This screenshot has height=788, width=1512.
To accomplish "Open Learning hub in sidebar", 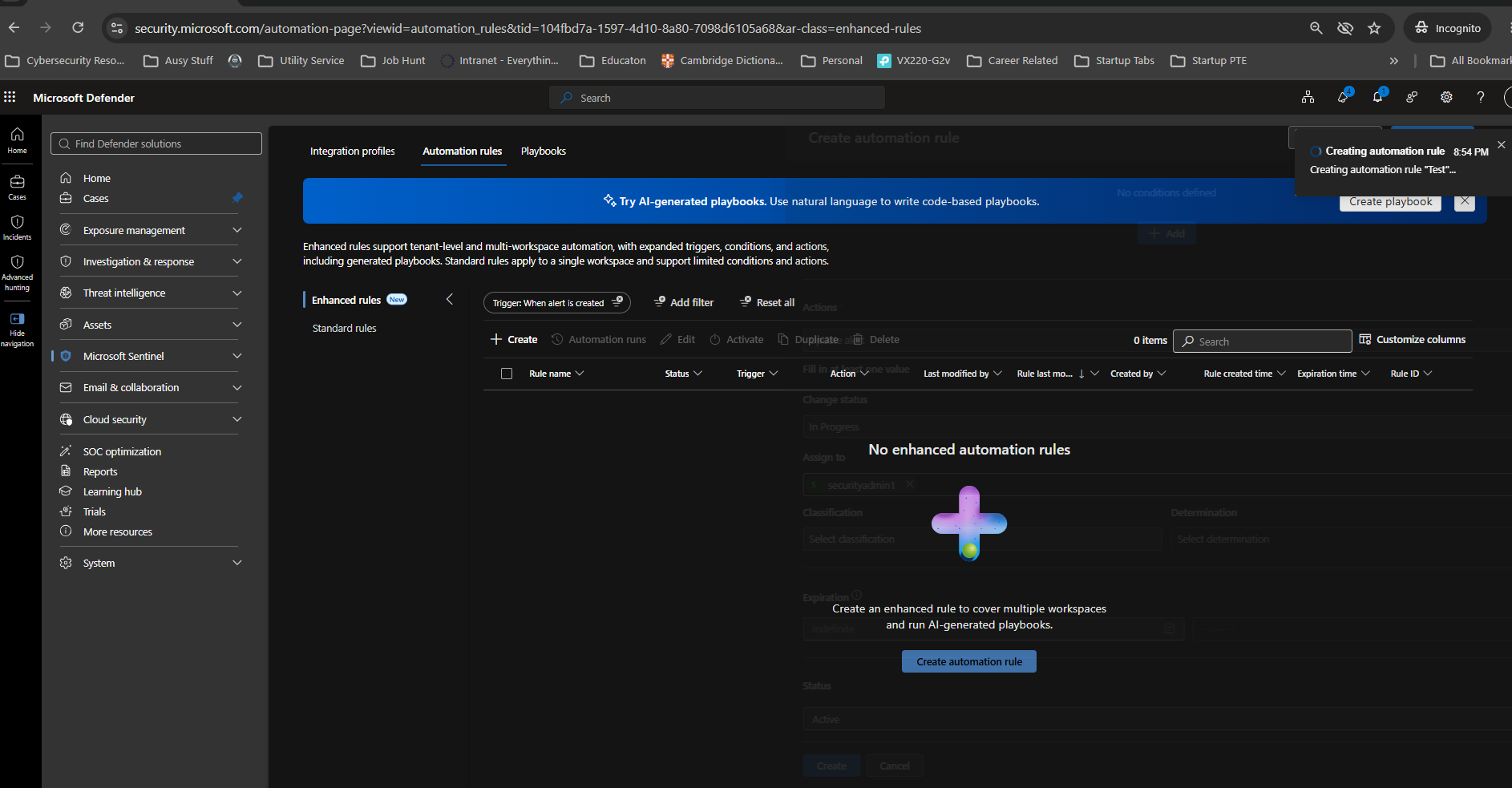I will 112,492.
